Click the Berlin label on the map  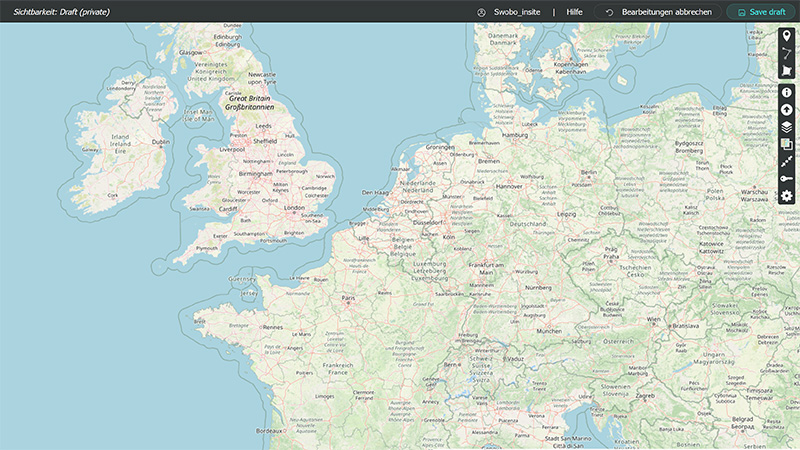[588, 172]
